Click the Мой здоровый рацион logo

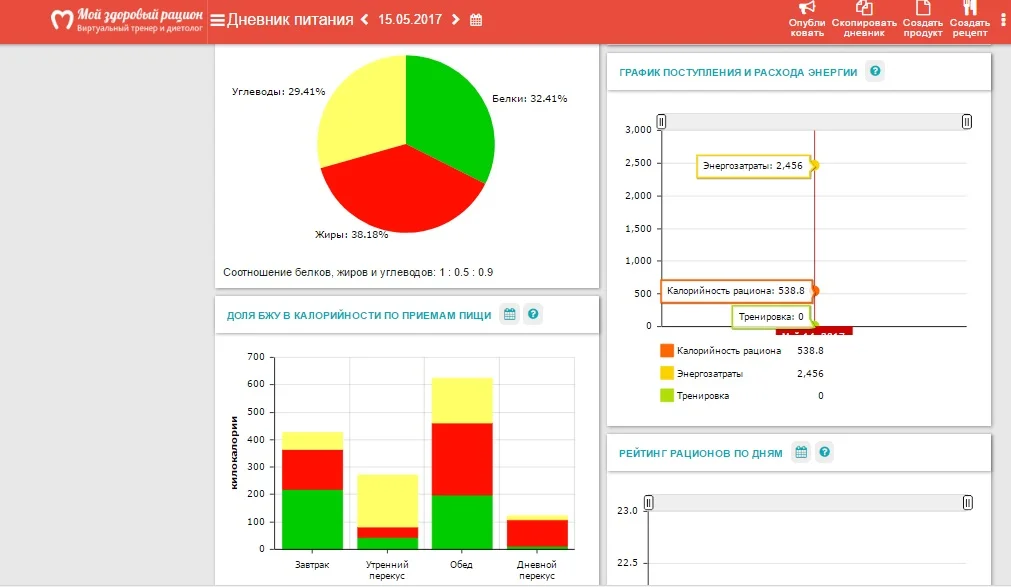128,20
